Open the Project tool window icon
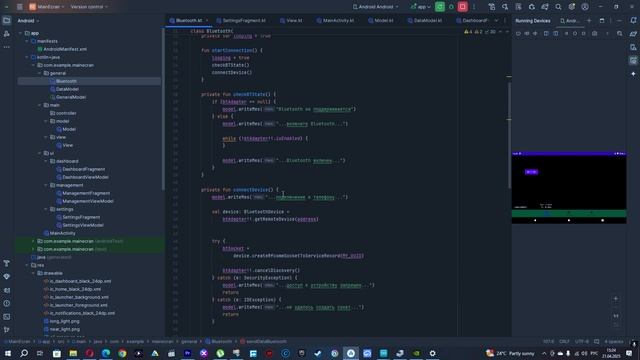The image size is (640, 360). point(7,20)
